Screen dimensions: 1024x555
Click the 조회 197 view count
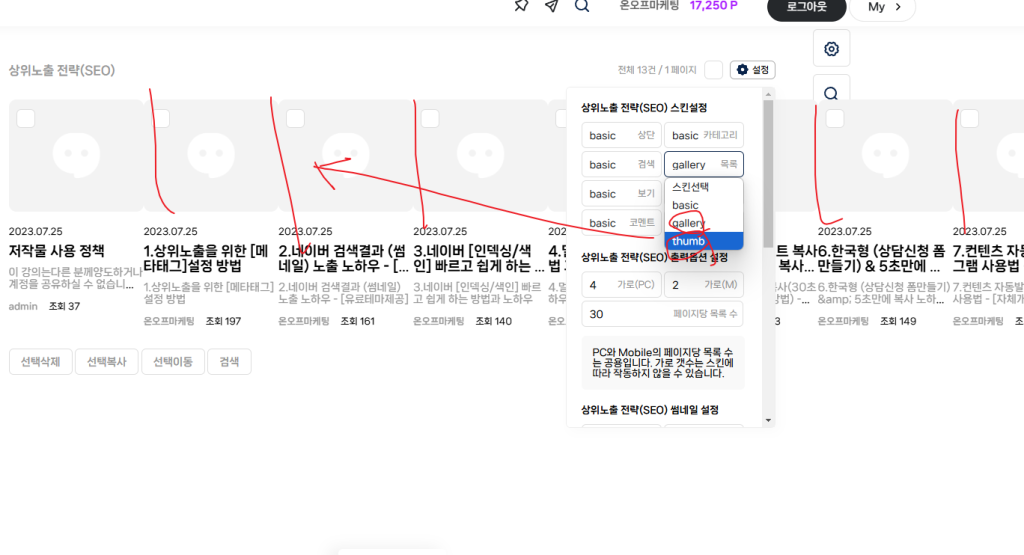pyautogui.click(x=223, y=321)
